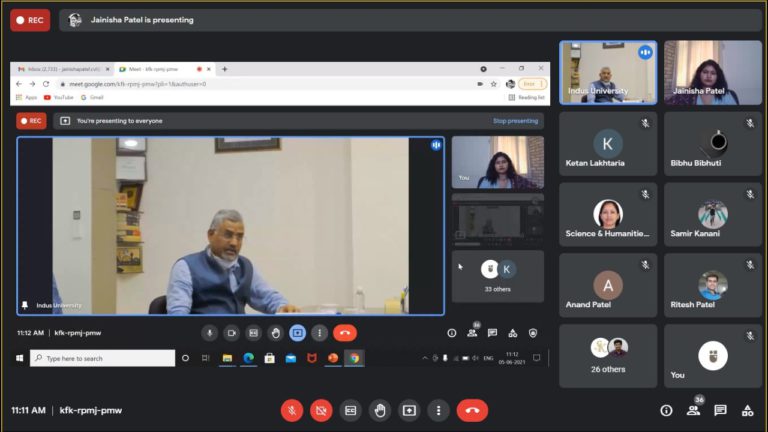Image resolution: width=768 pixels, height=432 pixels.
Task: Show hidden icons in the system tray
Action: [425, 358]
